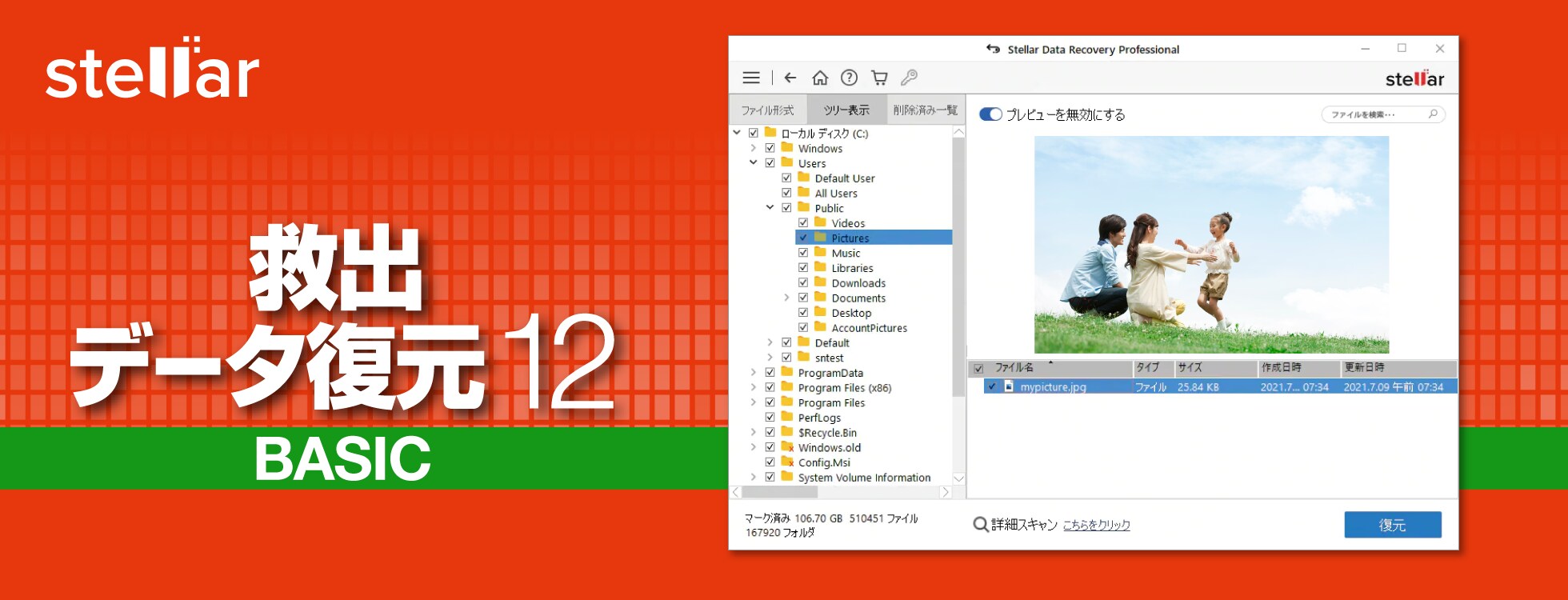The width and height of the screenshot is (1568, 600).
Task: Click the 詳細スキャン magnifier icon
Action: [x=981, y=525]
